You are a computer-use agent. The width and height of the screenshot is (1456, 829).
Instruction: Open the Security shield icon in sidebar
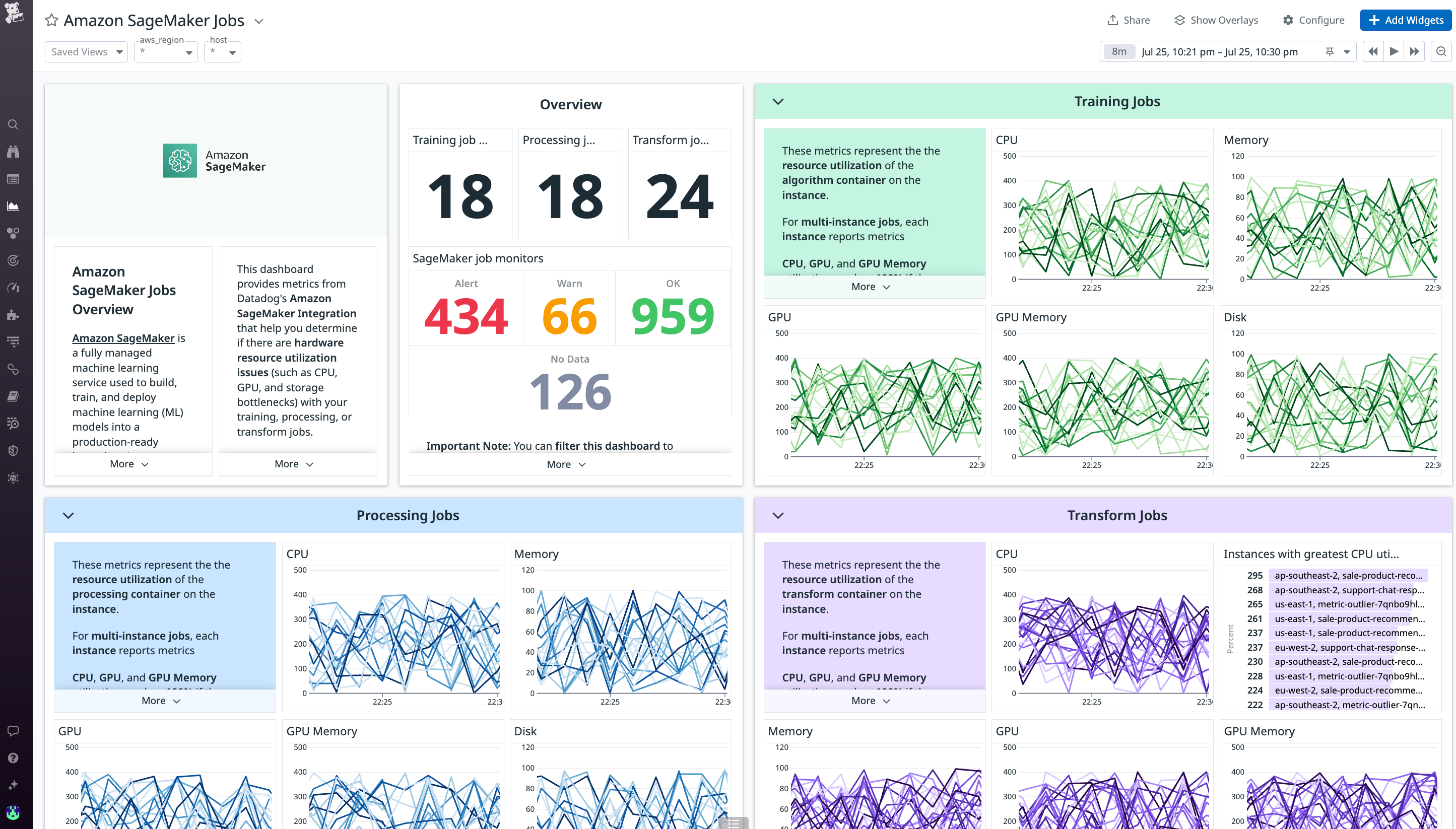coord(13,450)
